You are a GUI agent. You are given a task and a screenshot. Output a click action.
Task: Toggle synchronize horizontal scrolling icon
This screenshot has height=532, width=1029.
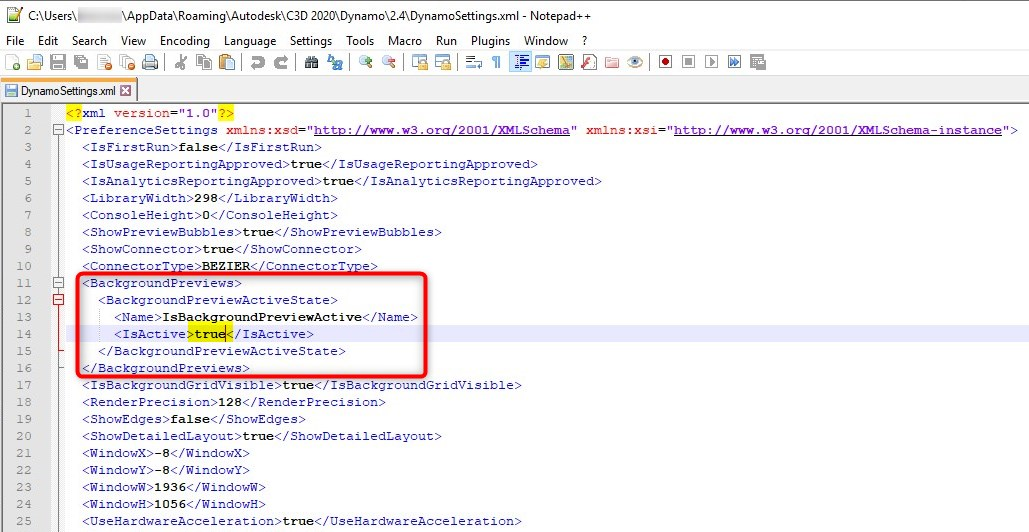(443, 62)
